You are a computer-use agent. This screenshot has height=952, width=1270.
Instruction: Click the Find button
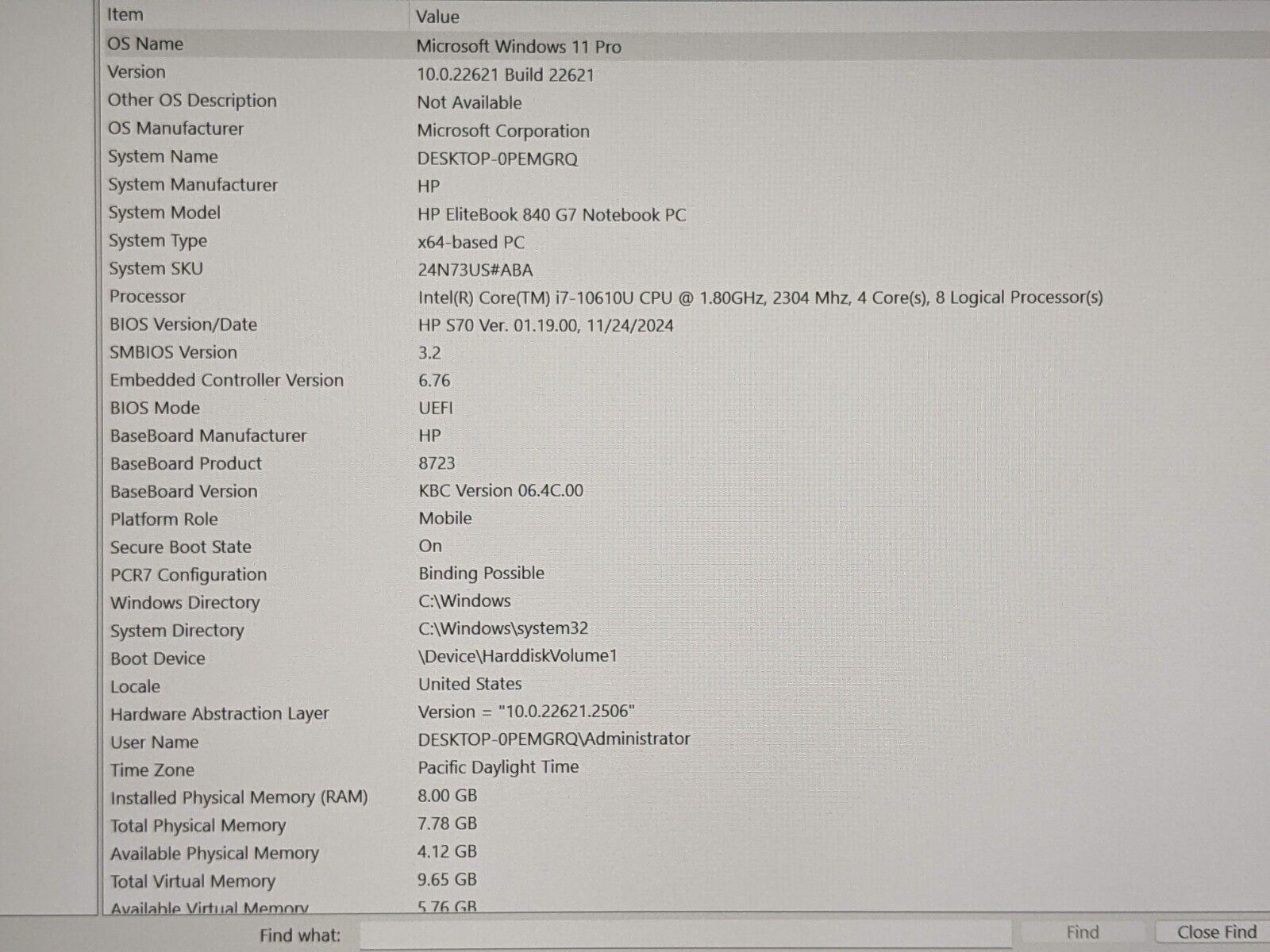pyautogui.click(x=1082, y=932)
